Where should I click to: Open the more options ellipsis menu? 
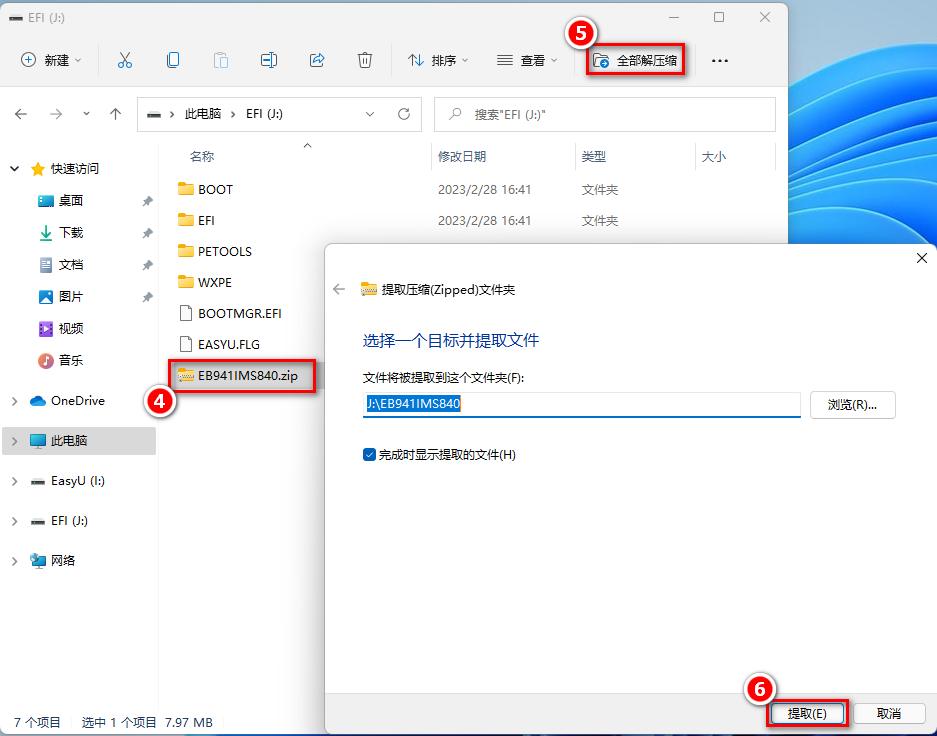tap(720, 61)
